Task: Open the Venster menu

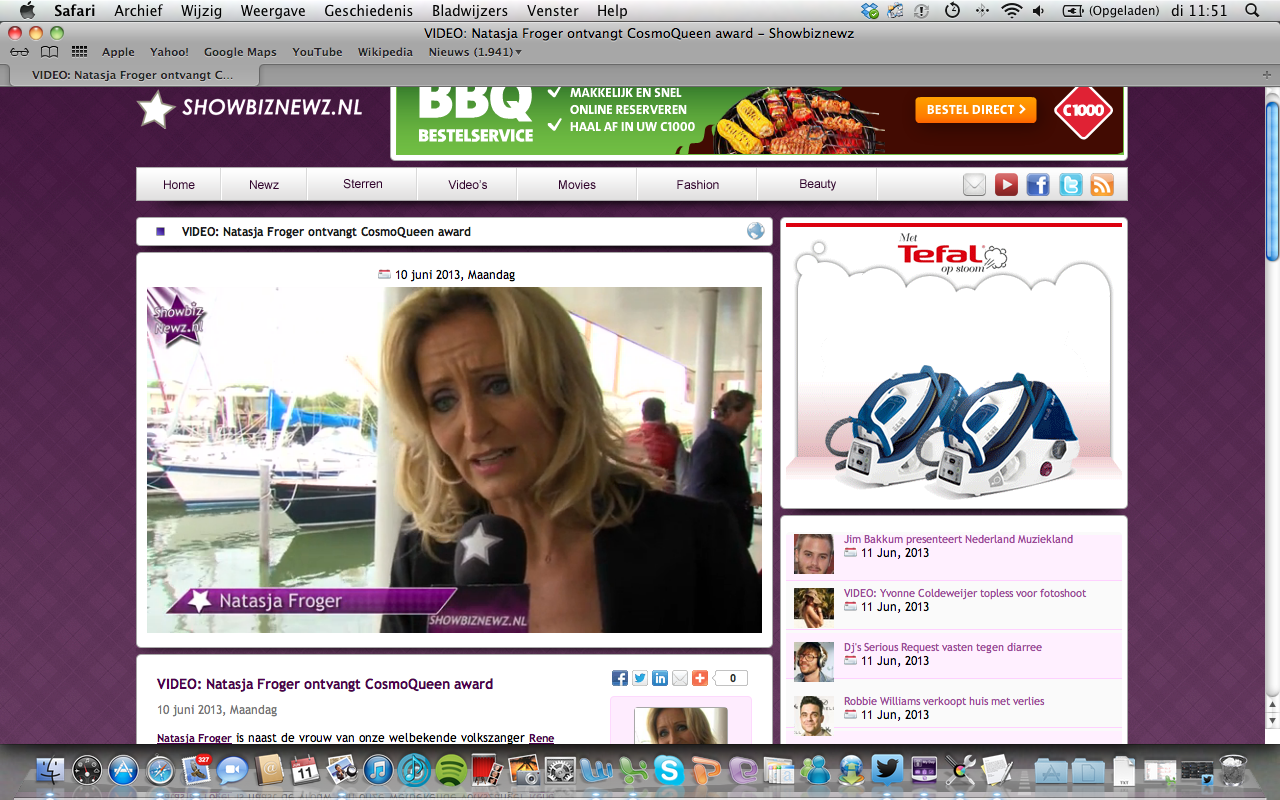Action: tap(553, 11)
